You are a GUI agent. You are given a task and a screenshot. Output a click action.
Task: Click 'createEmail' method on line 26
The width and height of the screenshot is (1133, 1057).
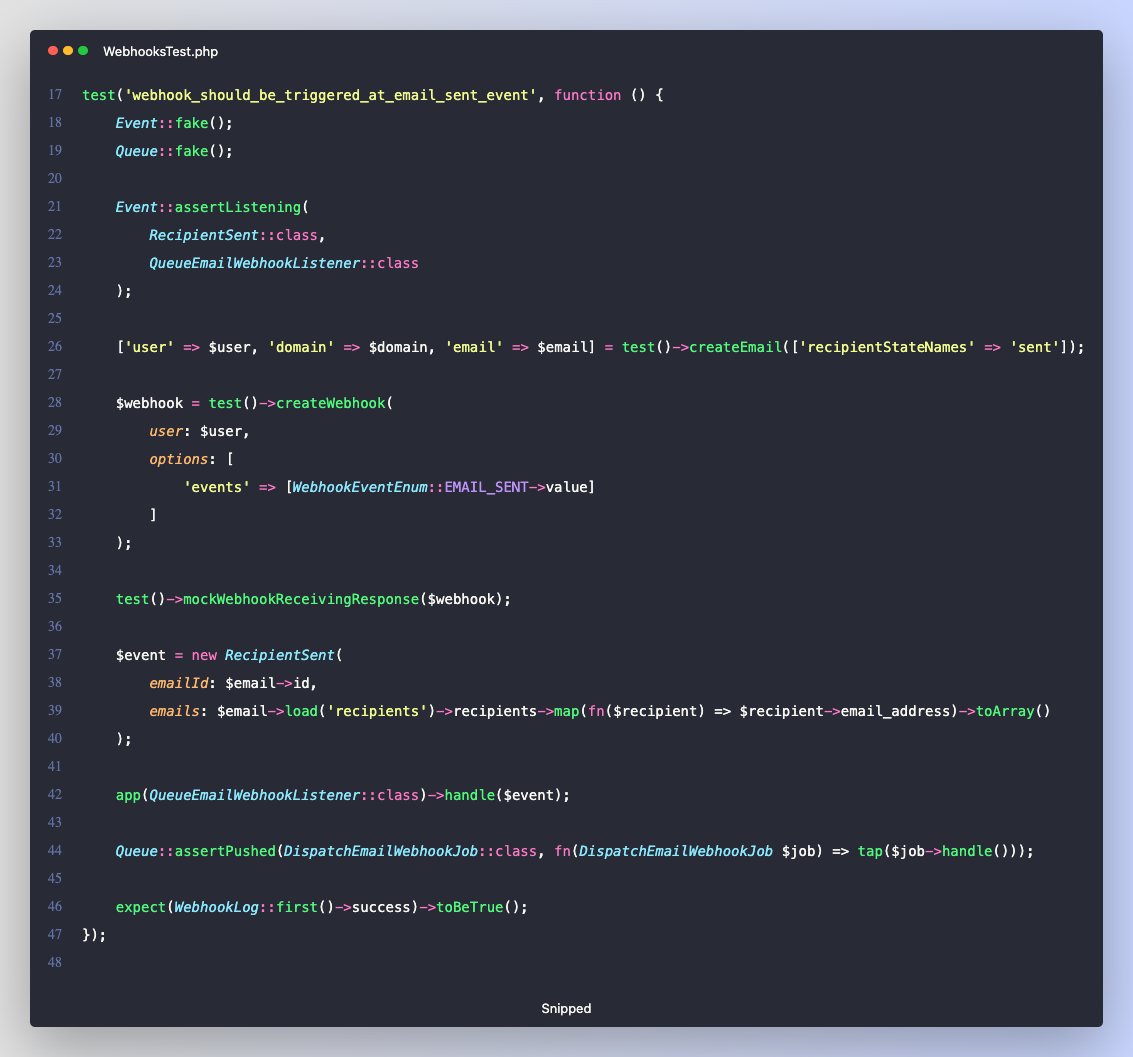[736, 347]
